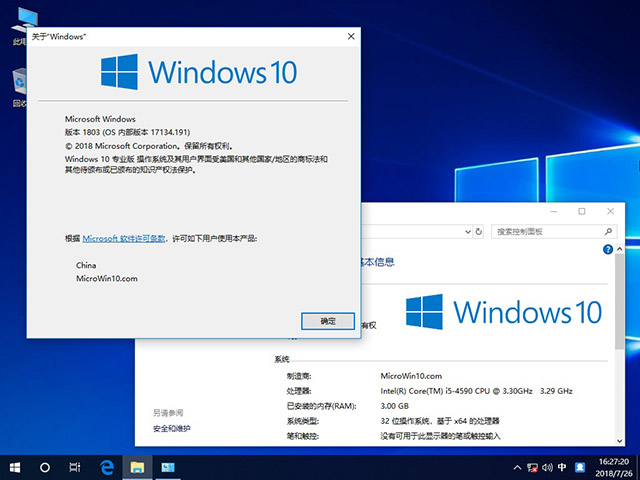The width and height of the screenshot is (640, 480).
Task: Click the Windows 10 logo in System window
Action: click(x=504, y=312)
